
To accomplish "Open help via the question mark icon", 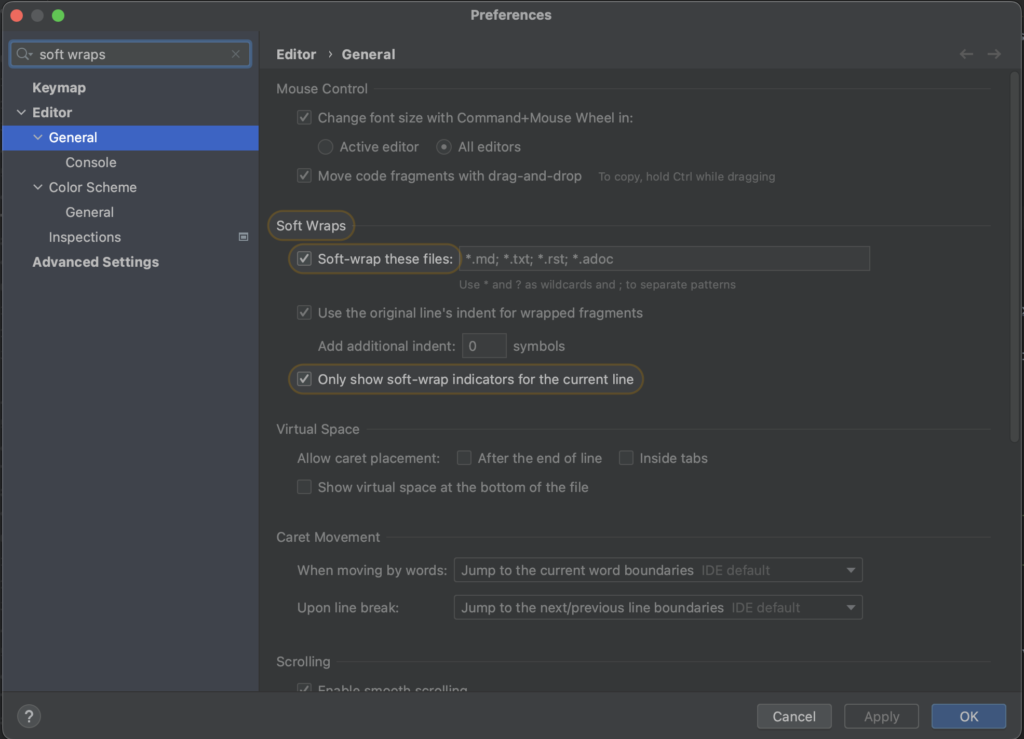I will tap(28, 716).
